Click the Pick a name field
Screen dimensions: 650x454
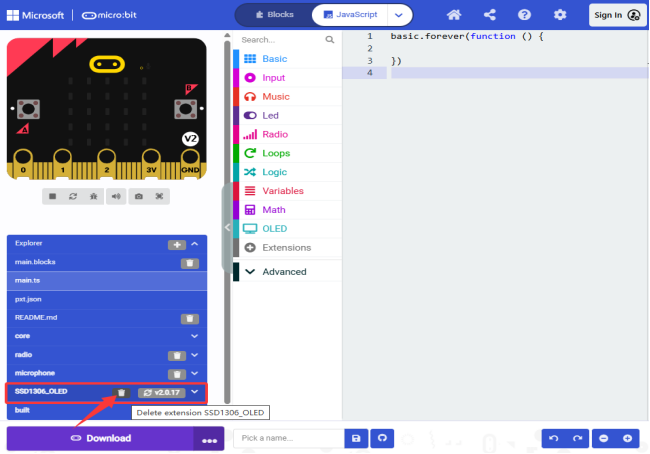click(x=289, y=438)
